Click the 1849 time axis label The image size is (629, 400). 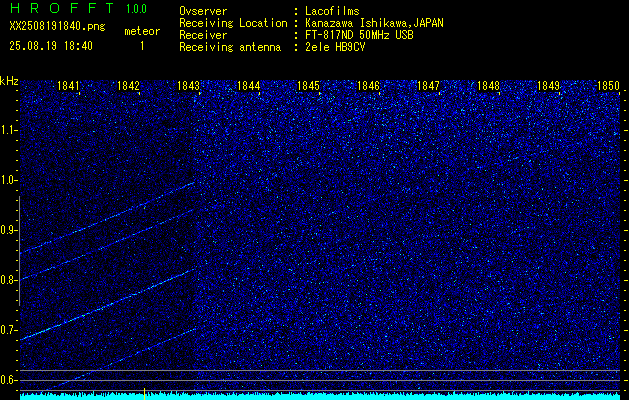[548, 85]
